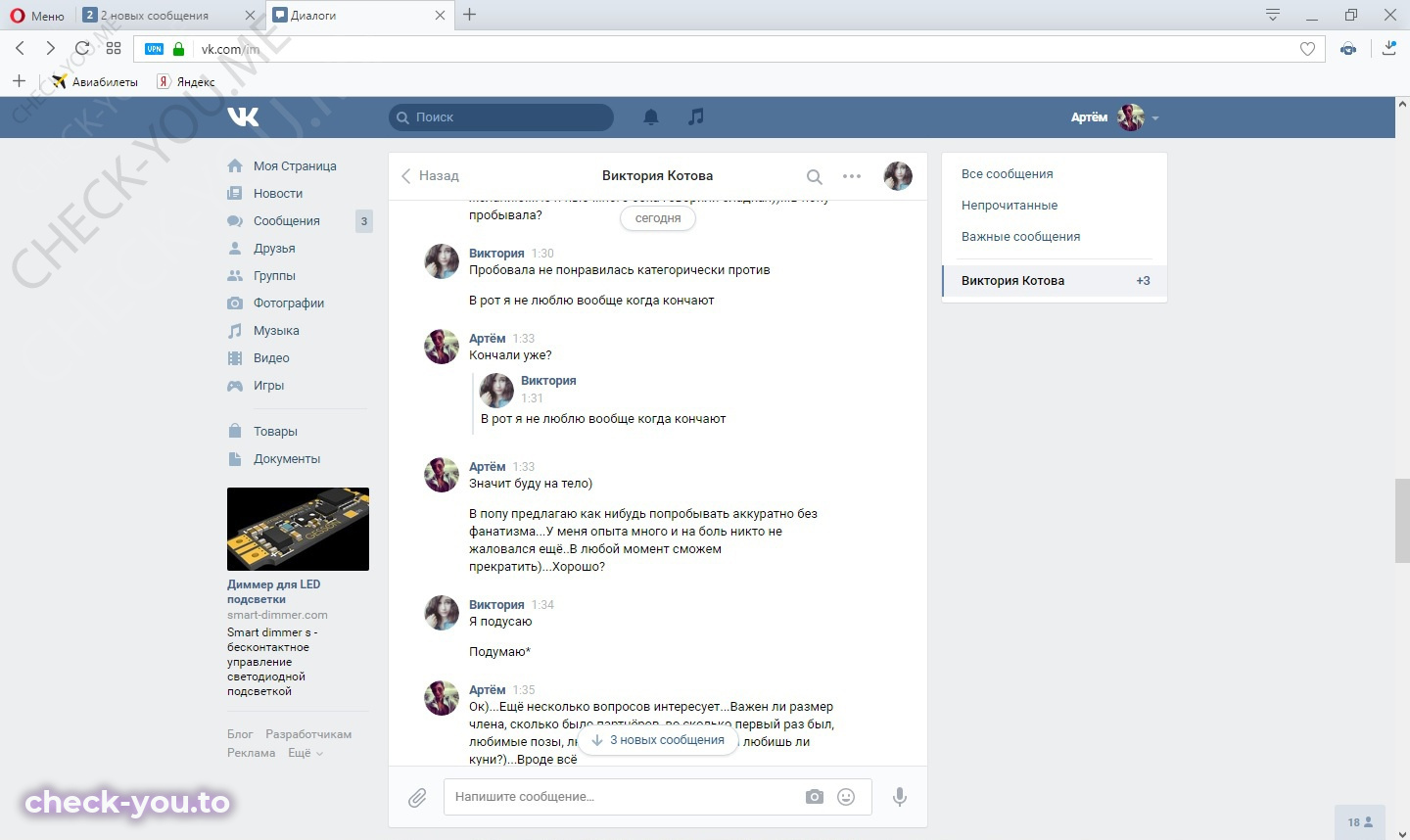Search in conversation with magnifier icon
The width and height of the screenshot is (1410, 840).
pos(814,177)
